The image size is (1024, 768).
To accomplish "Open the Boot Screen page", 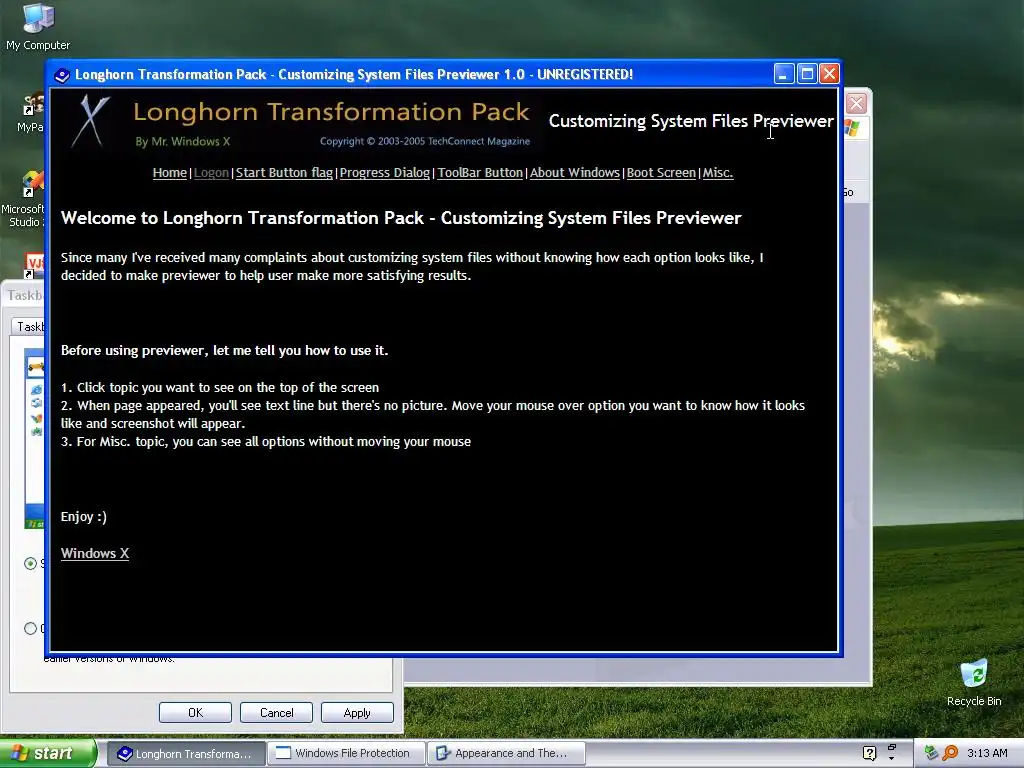I will pyautogui.click(x=661, y=172).
